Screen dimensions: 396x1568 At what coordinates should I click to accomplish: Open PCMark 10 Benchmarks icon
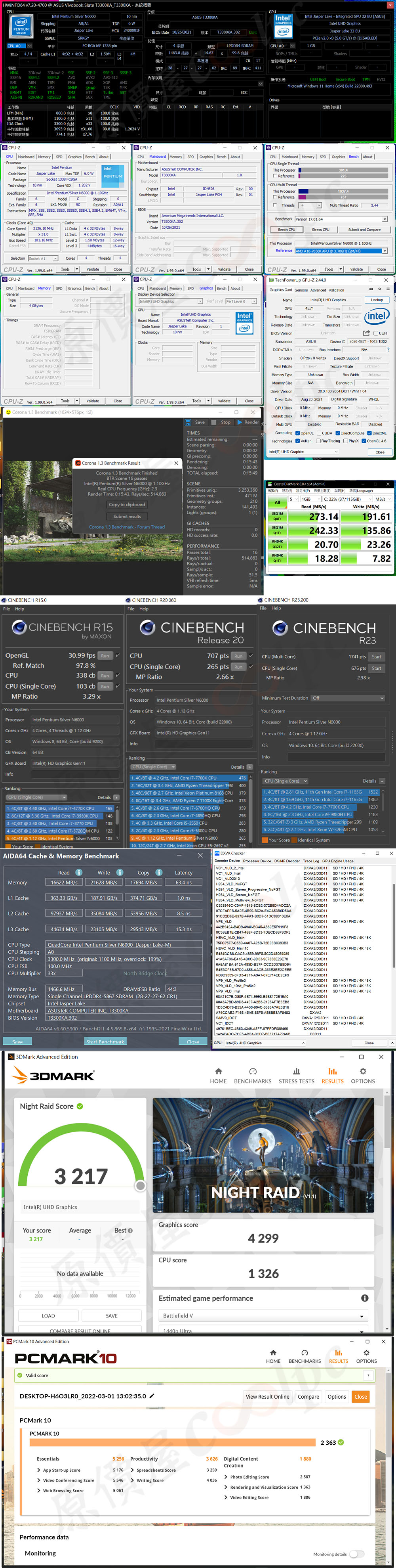click(x=305, y=1352)
